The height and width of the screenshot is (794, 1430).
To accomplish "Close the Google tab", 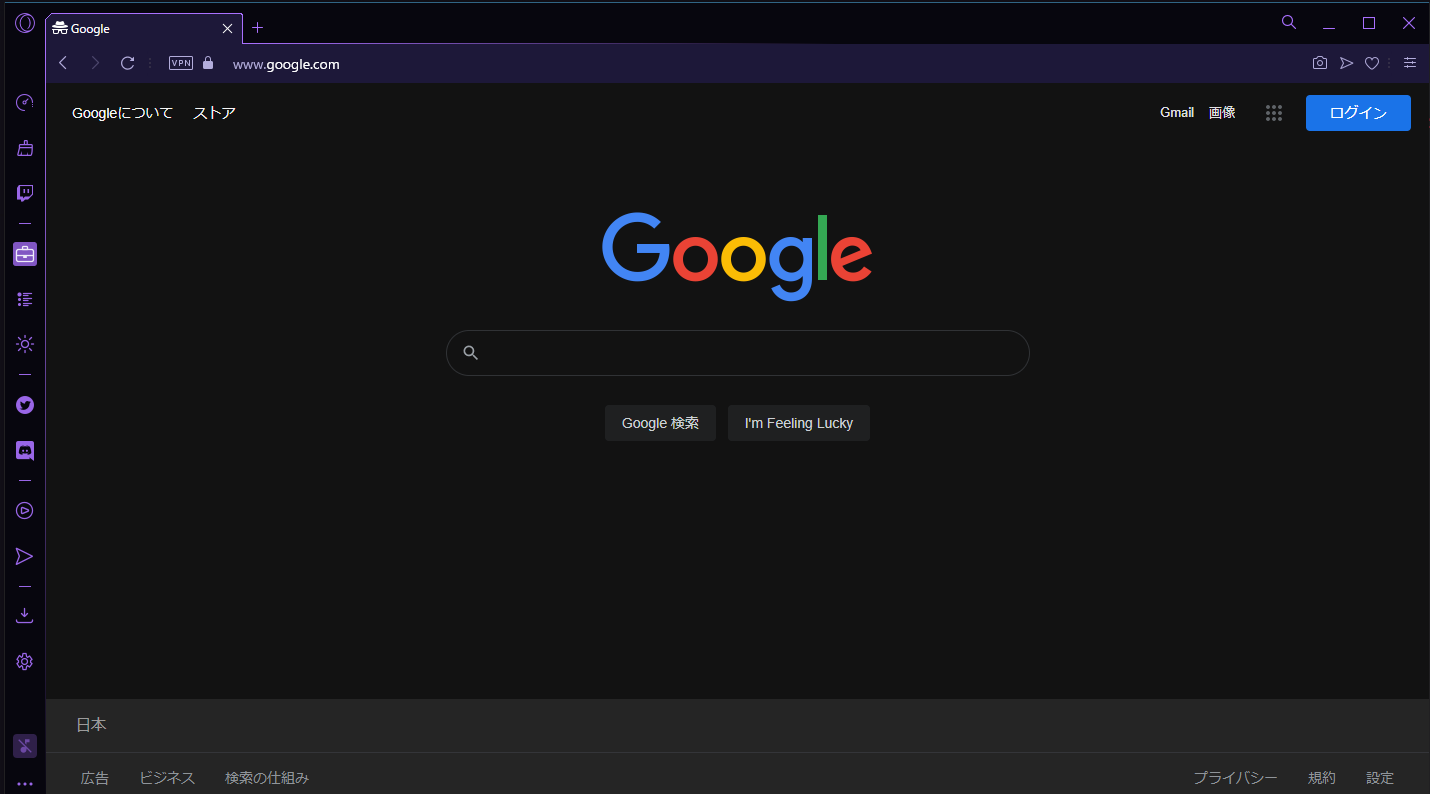I will [x=227, y=29].
